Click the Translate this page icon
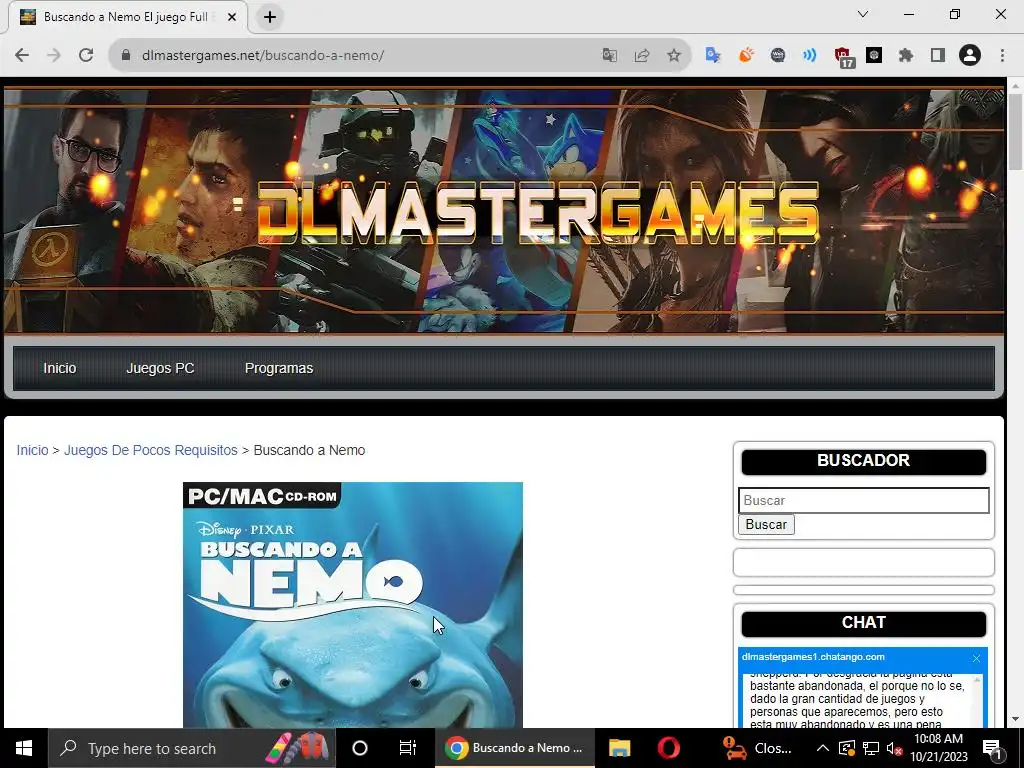 pos(609,56)
